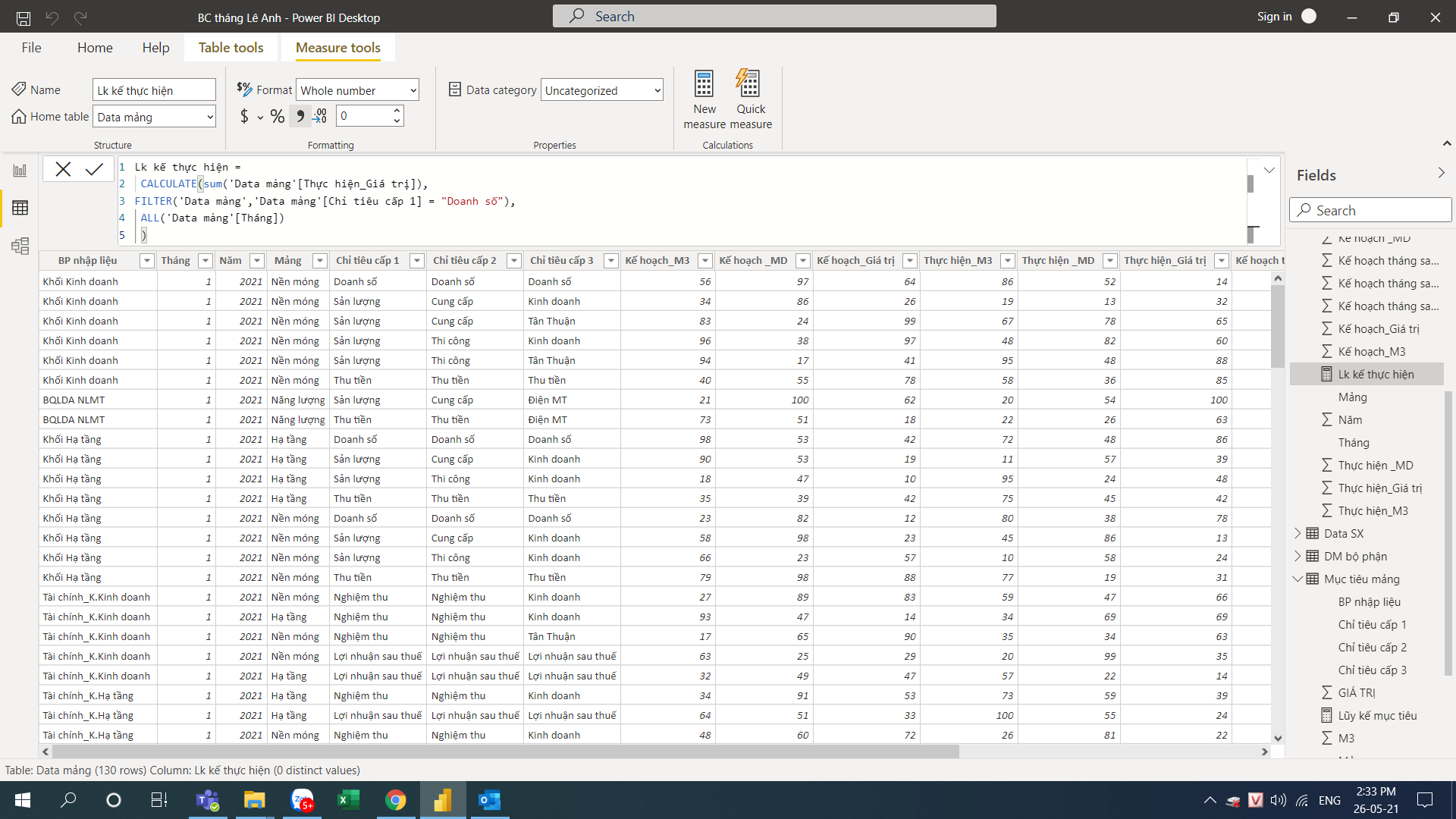Expand the DM bộ phận table
The width and height of the screenshot is (1456, 819).
[x=1298, y=556]
